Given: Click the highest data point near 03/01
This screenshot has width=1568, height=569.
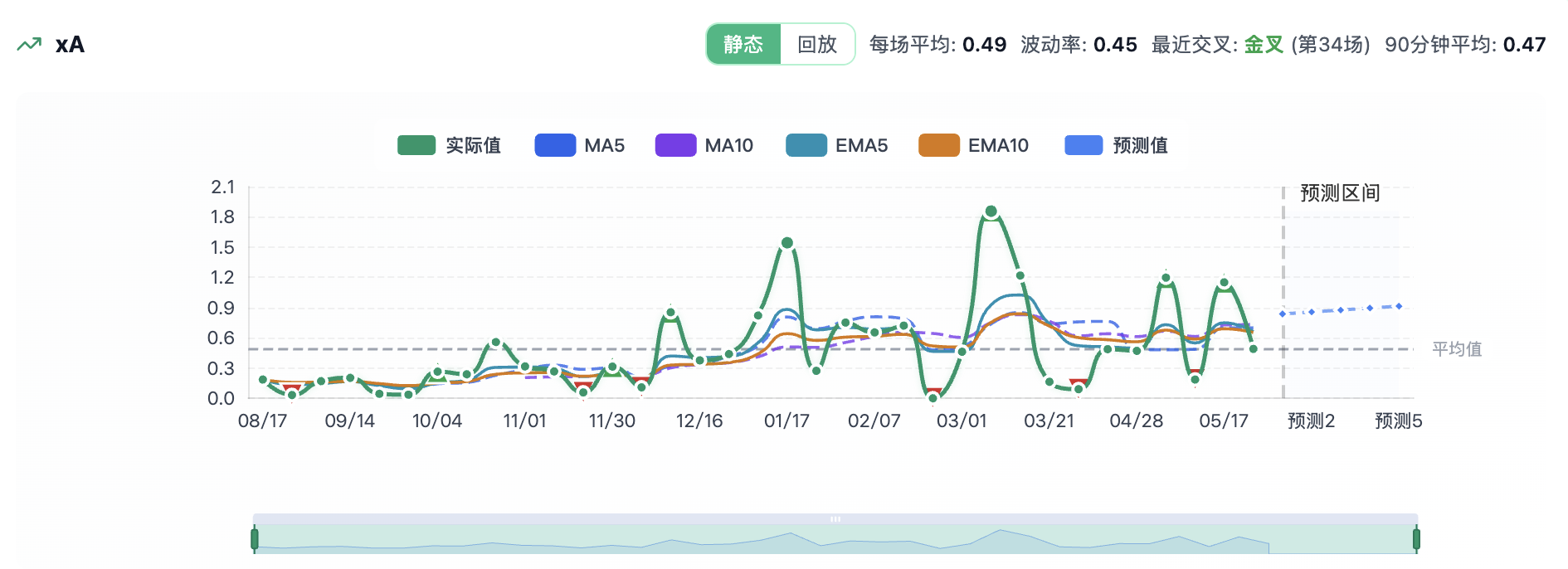Looking at the screenshot, I should coord(991,212).
